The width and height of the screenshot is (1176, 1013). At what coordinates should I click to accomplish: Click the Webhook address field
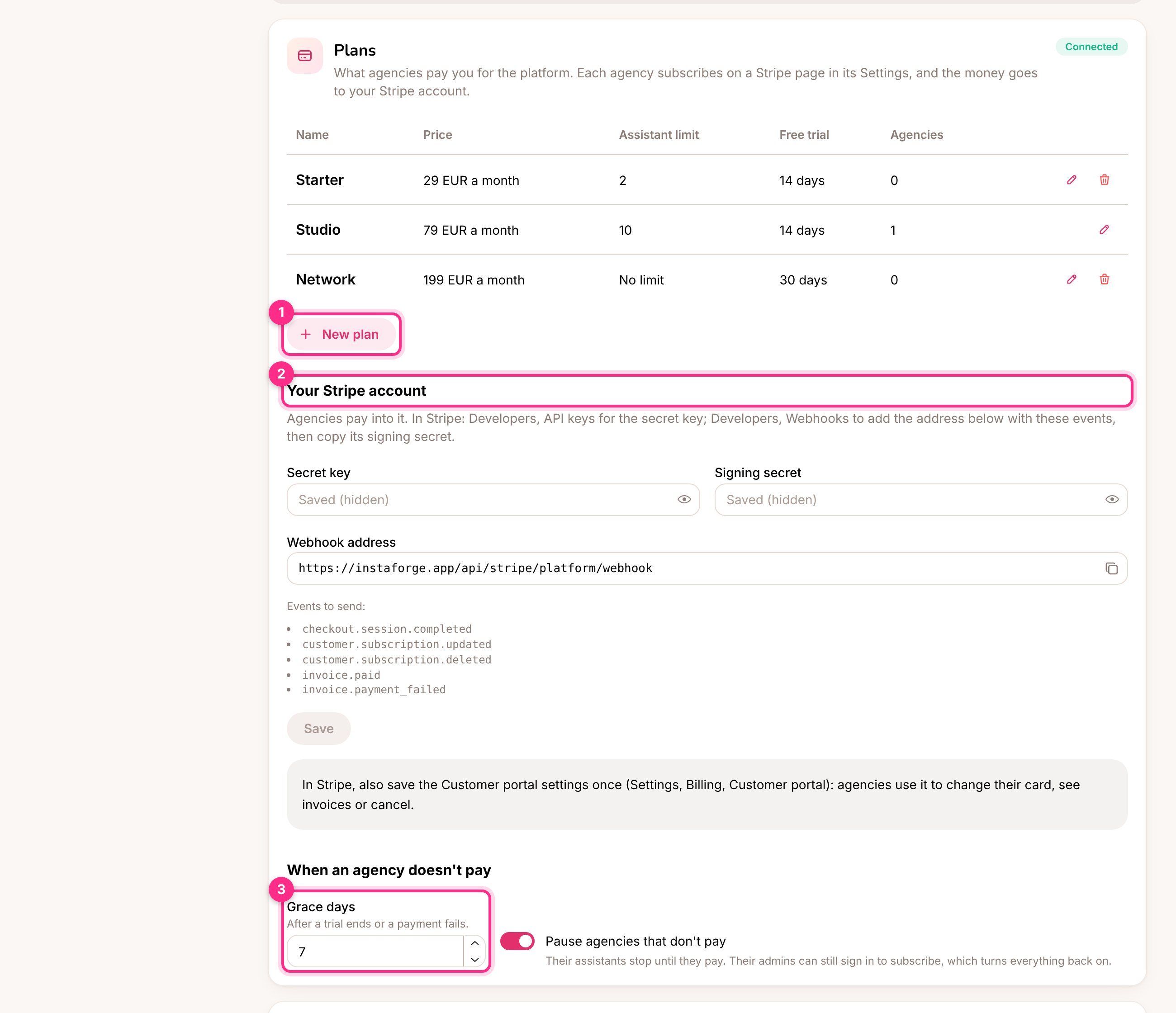(x=707, y=568)
